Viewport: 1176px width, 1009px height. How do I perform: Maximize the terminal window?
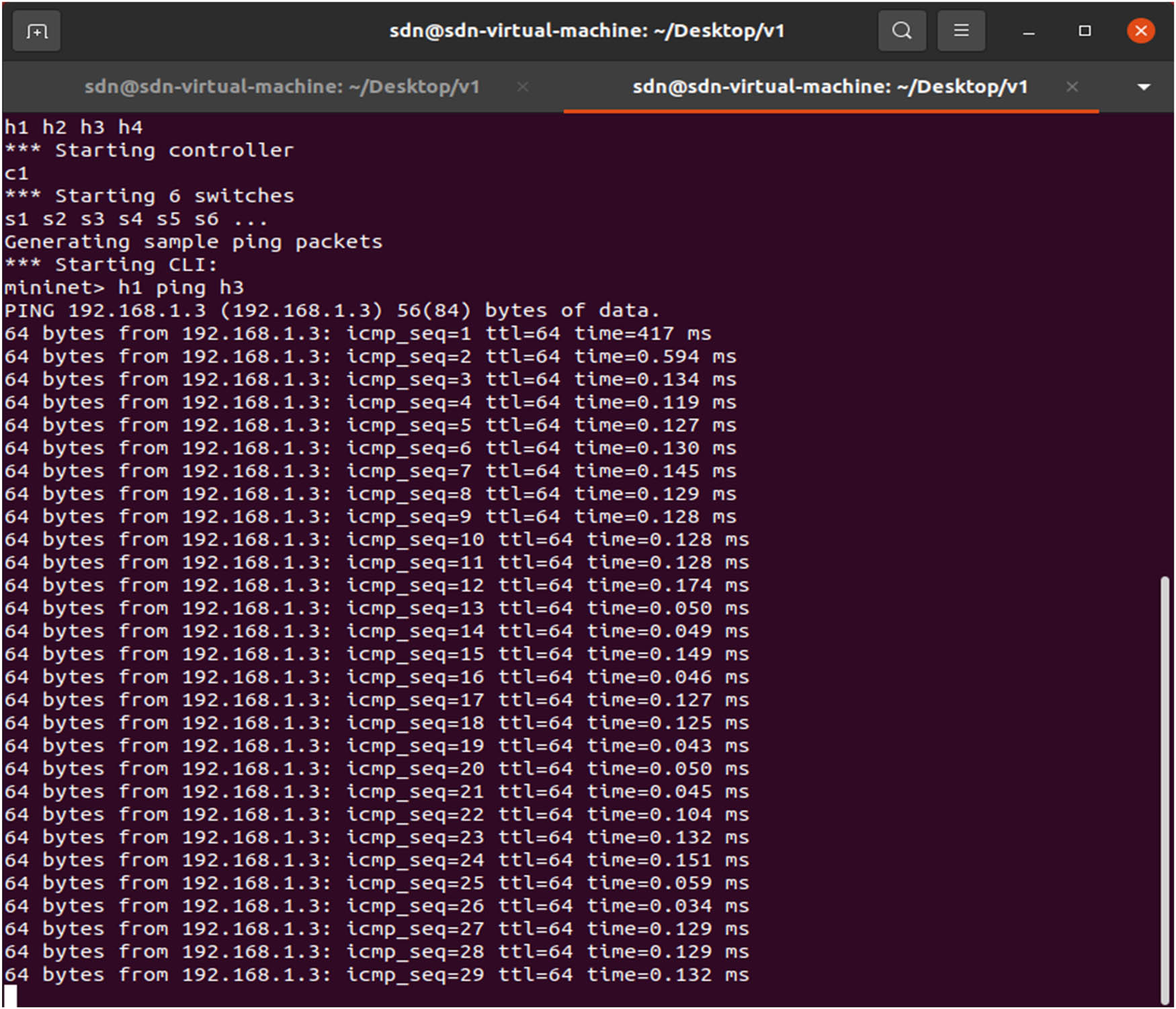[x=1085, y=31]
